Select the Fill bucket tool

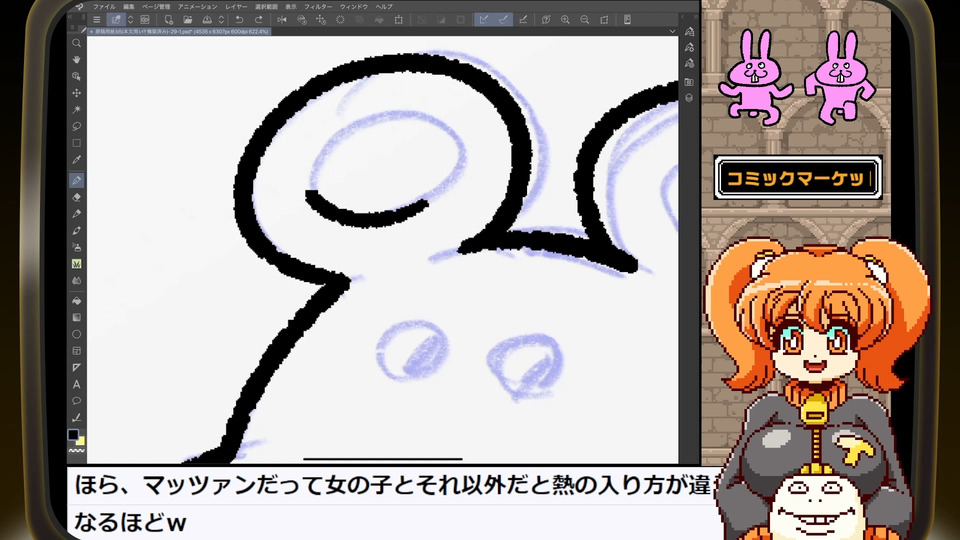pos(77,301)
